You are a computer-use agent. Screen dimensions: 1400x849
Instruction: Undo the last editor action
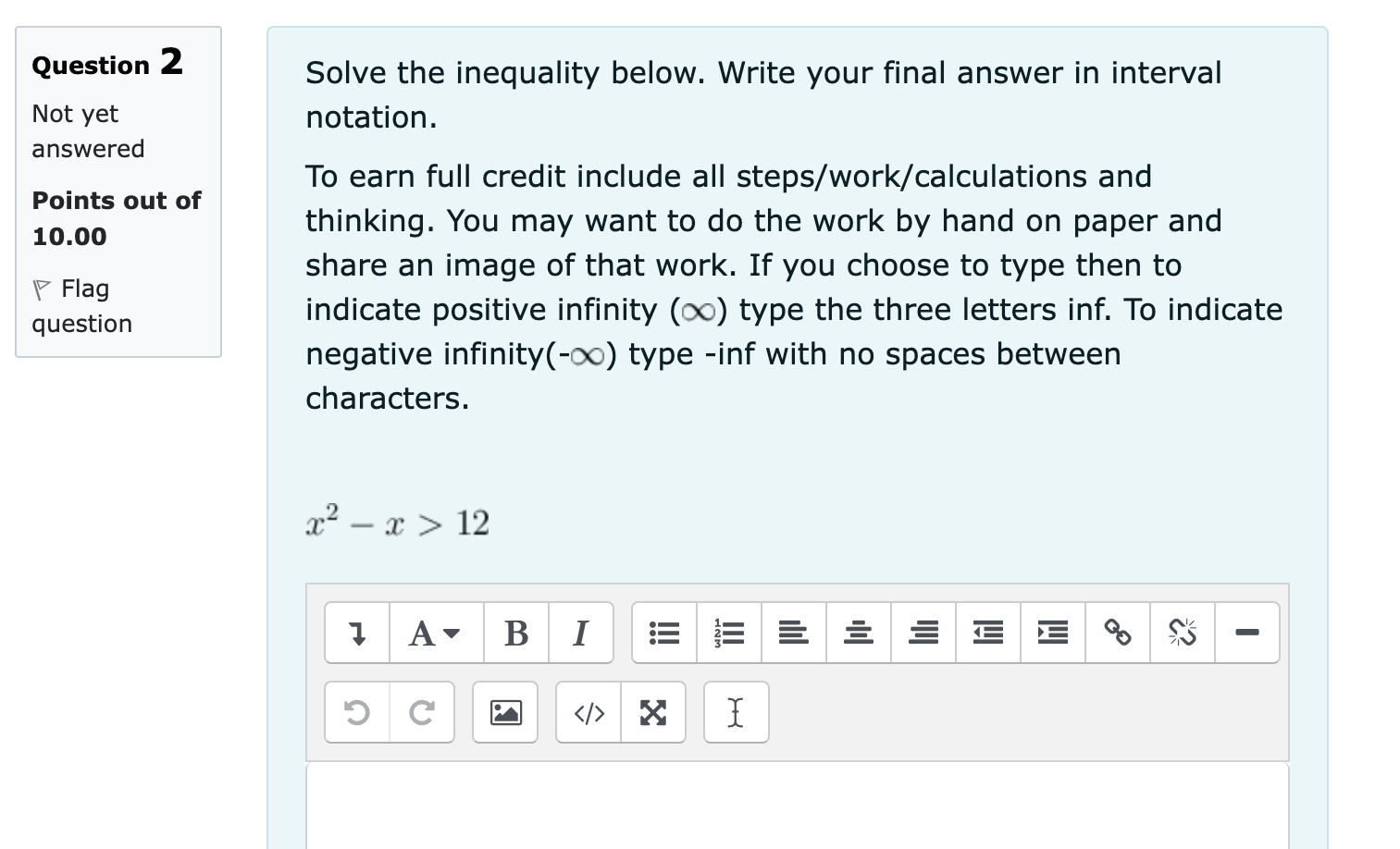(357, 712)
